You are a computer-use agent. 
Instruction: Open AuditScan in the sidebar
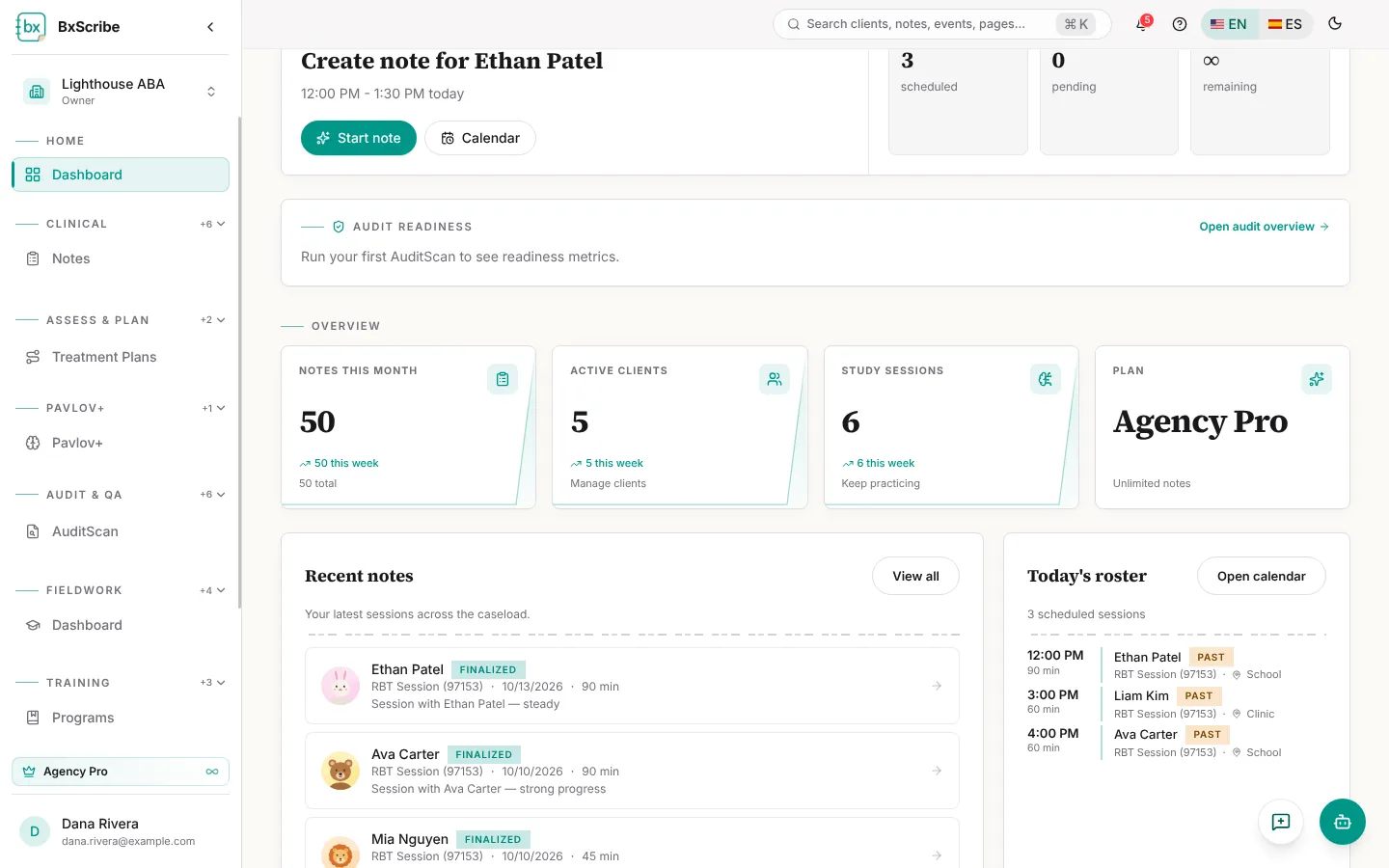click(121, 531)
